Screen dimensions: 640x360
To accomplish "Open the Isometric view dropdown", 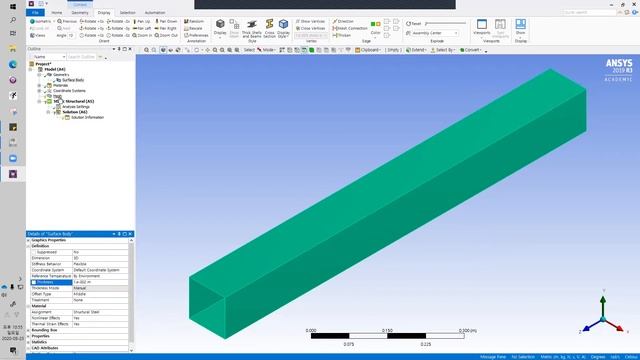I will click(42, 21).
